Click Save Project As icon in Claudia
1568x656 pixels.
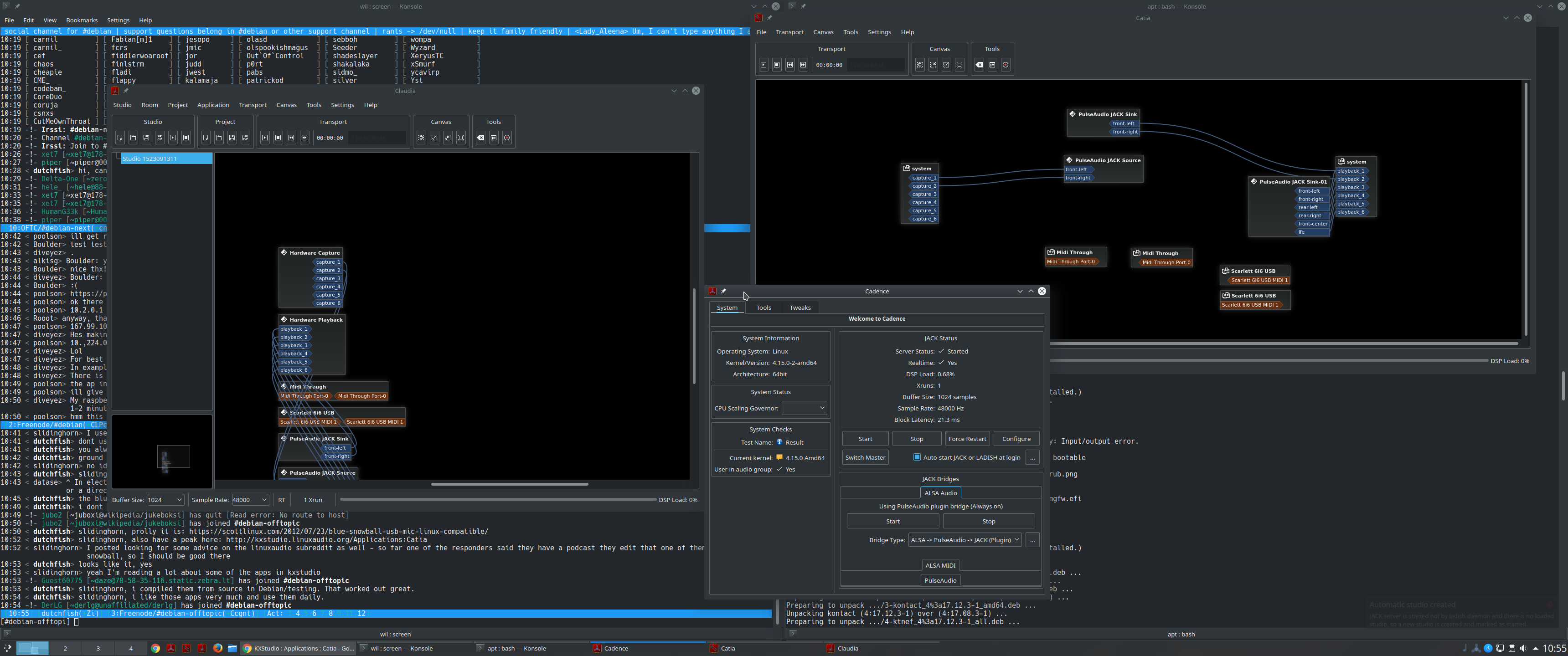point(245,138)
